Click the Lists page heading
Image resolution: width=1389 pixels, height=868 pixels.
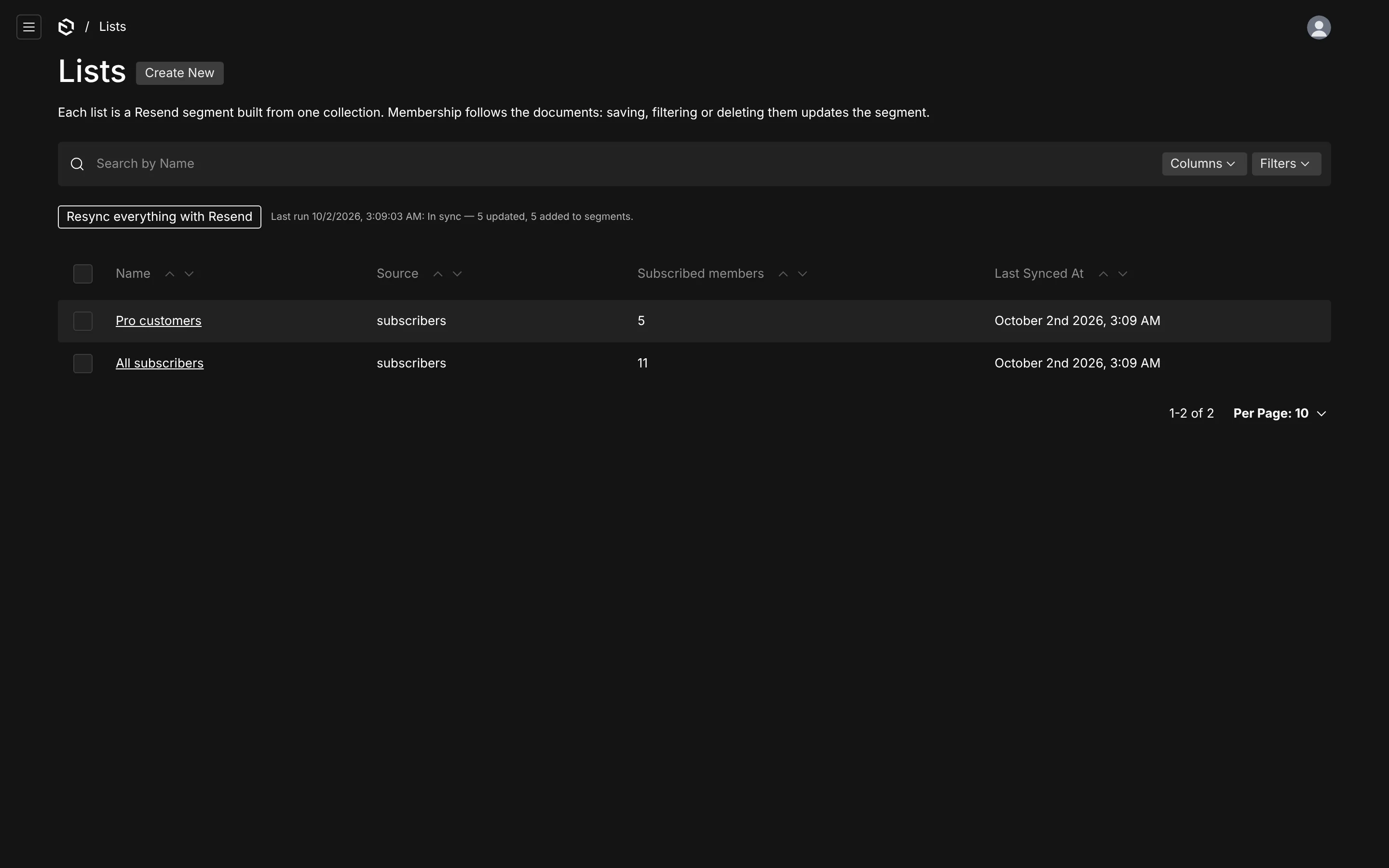pyautogui.click(x=92, y=72)
